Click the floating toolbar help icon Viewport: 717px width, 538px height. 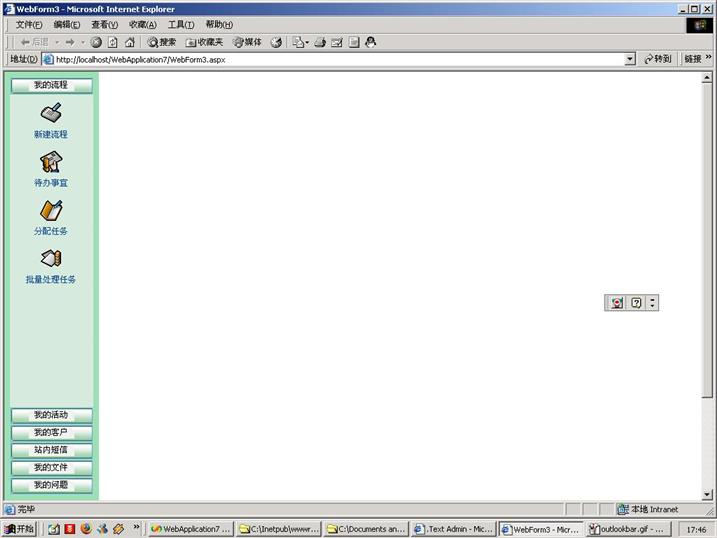click(x=637, y=303)
